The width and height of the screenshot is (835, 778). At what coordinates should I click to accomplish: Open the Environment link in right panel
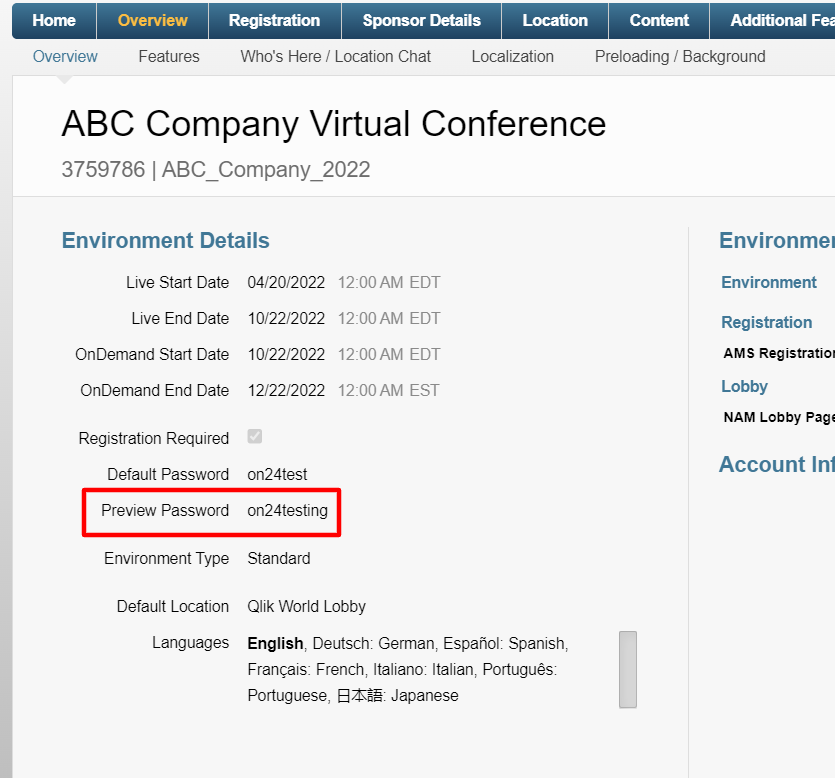coord(768,282)
